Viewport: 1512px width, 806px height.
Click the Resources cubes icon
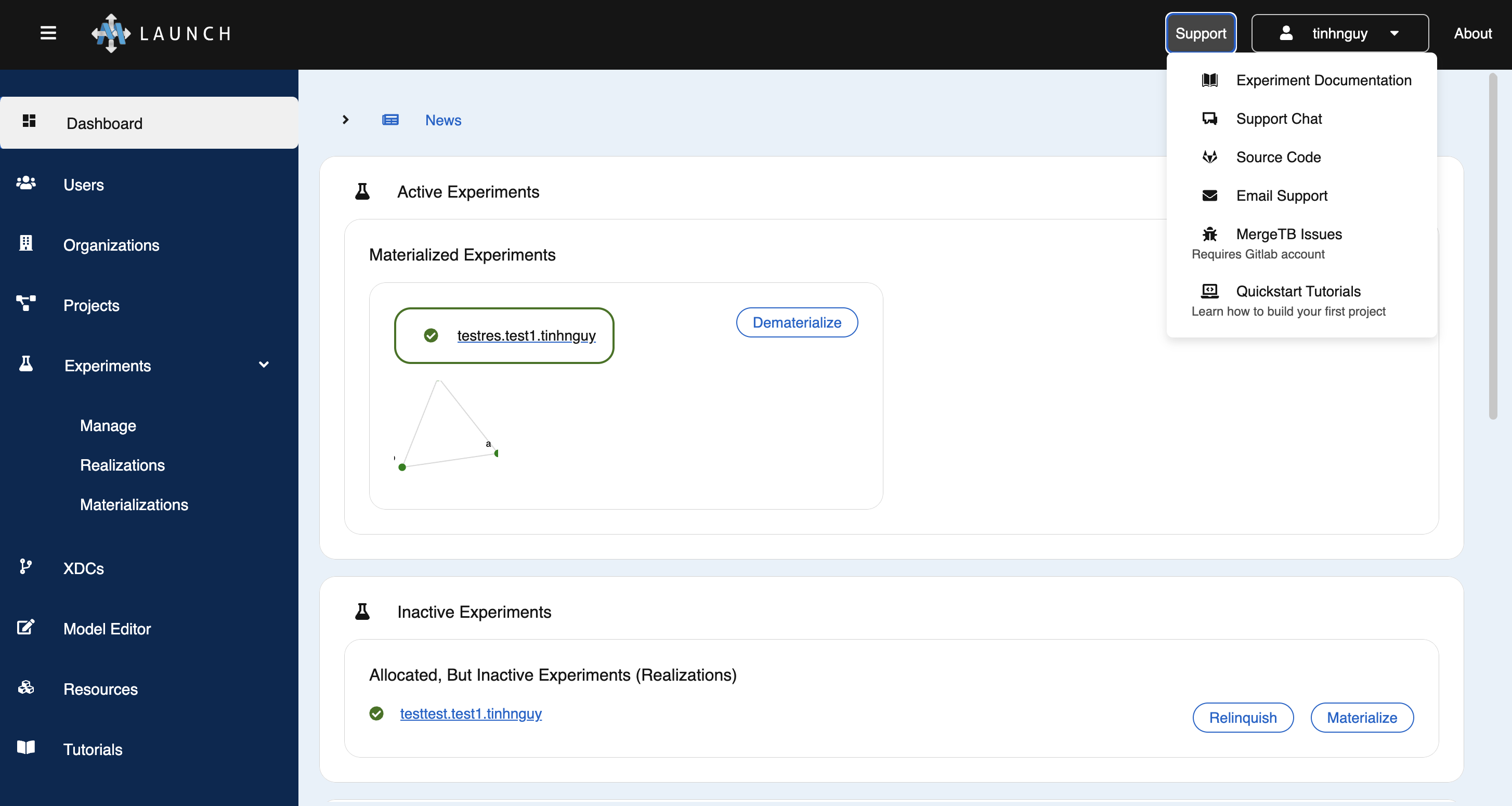[x=26, y=687]
